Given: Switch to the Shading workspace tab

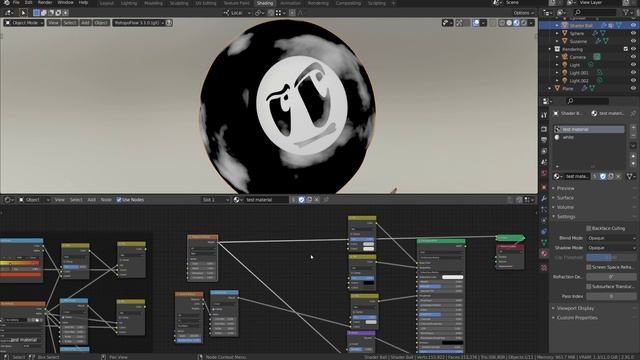Looking at the screenshot, I should 264,3.
